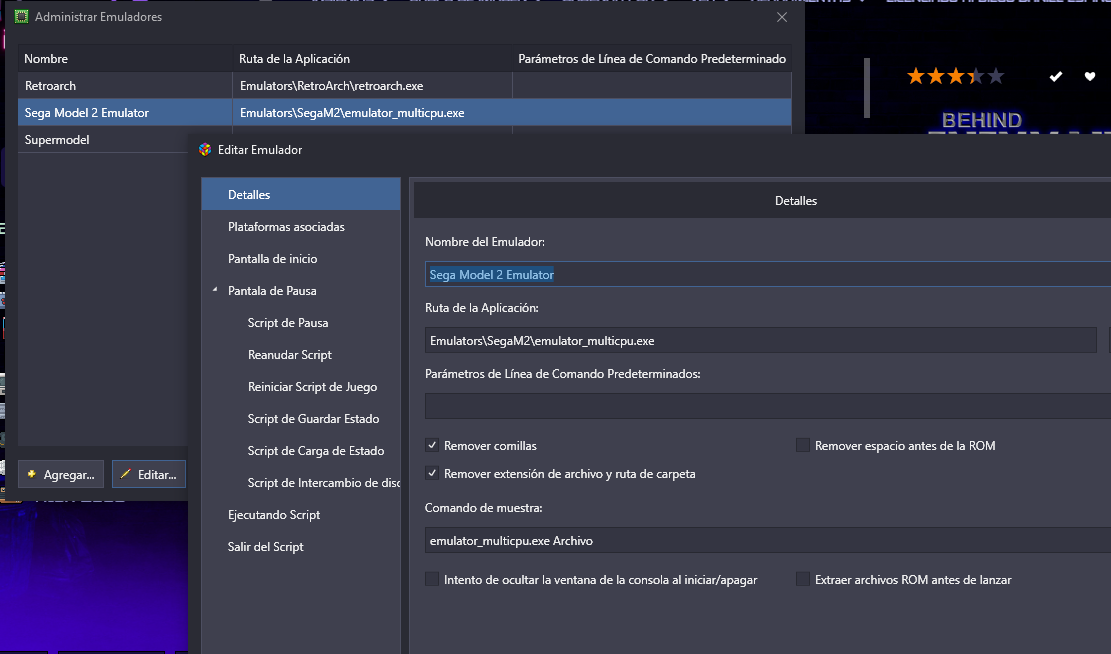The width and height of the screenshot is (1111, 654).
Task: Toggle Remover extensión de archivo y ruta de carpeta
Action: tap(432, 473)
